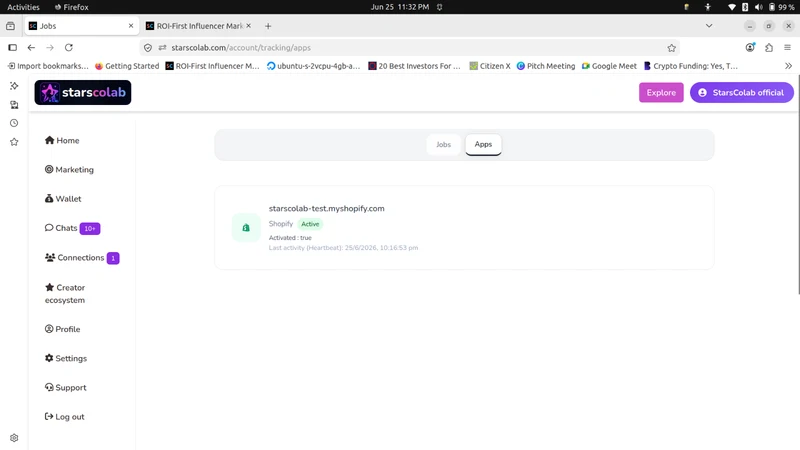Open the clock and calendar menu
Image resolution: width=800 pixels, height=450 pixels.
(x=400, y=7)
